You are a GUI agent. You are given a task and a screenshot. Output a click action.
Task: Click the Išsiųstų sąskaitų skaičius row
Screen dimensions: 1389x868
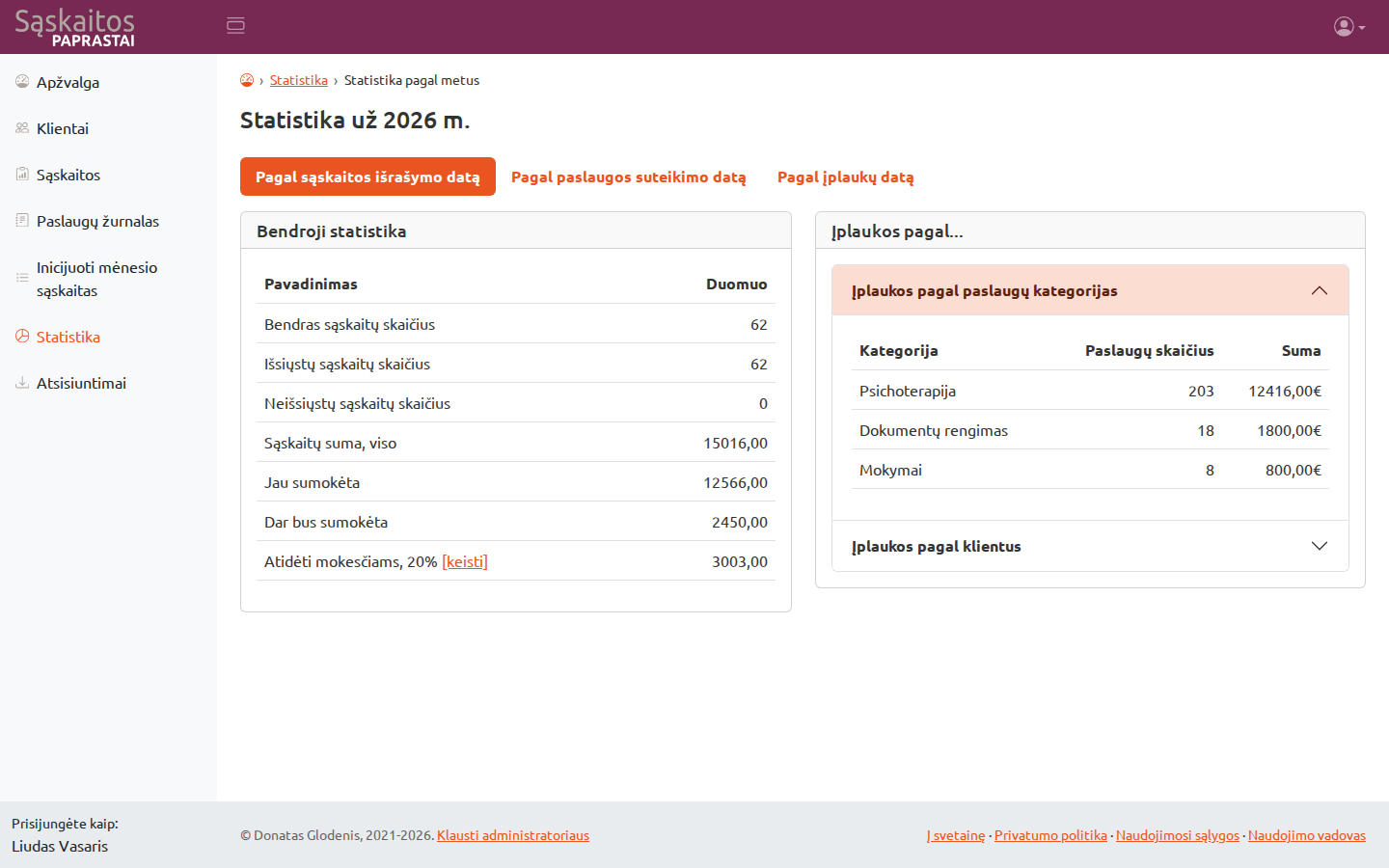coord(516,364)
